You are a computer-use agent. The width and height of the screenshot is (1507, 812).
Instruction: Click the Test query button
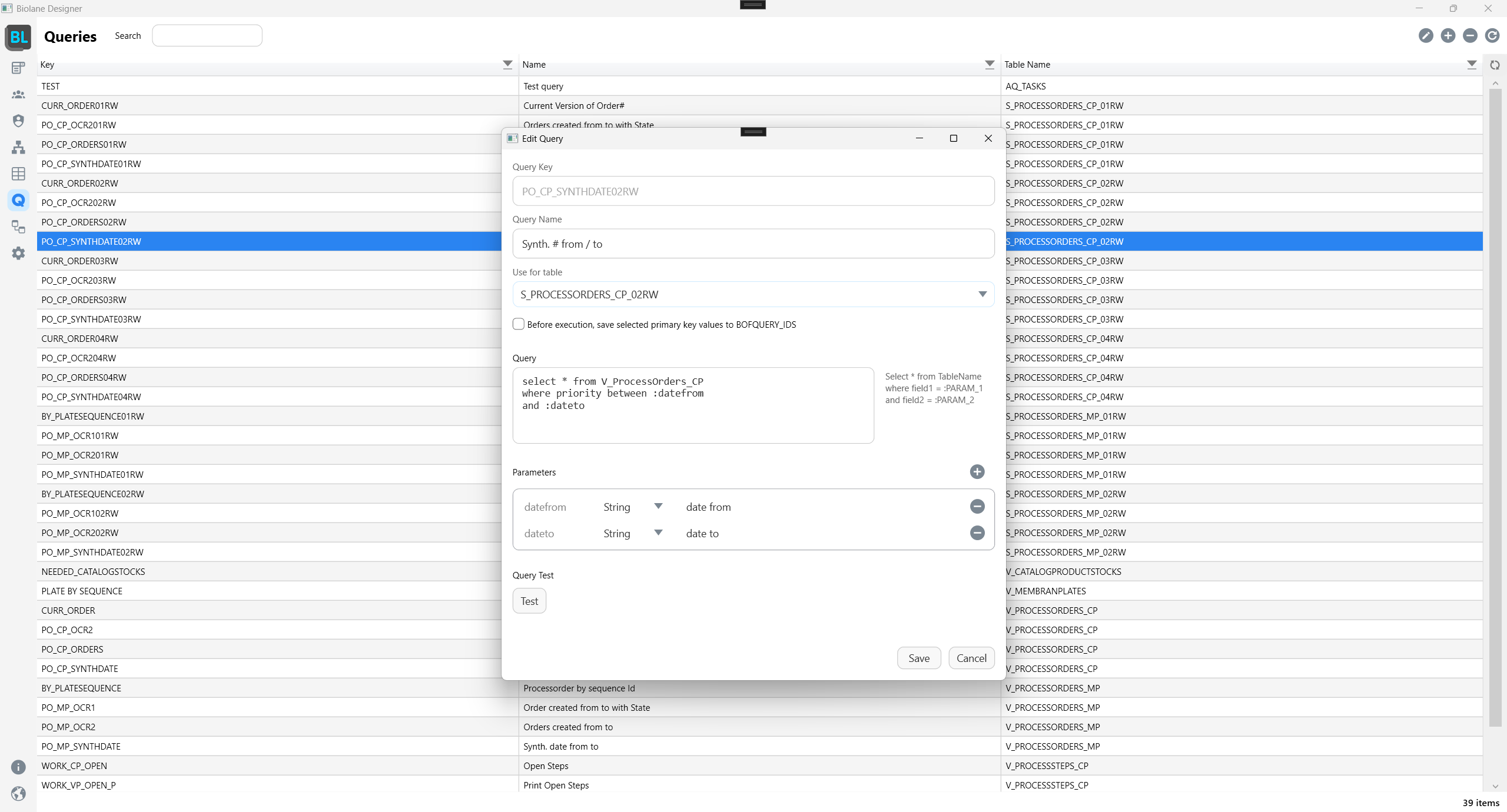click(x=529, y=601)
